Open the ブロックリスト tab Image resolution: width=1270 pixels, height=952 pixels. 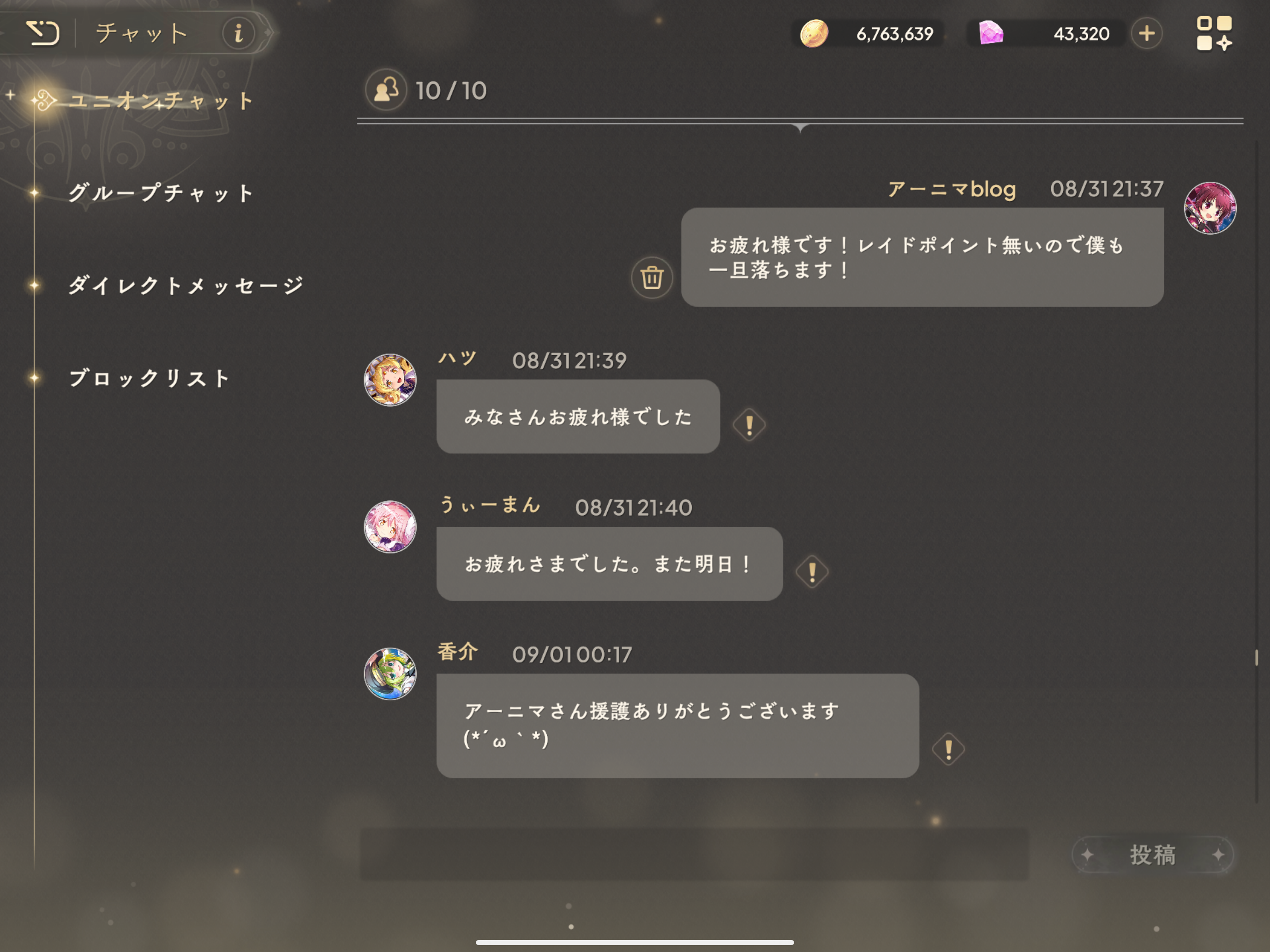click(149, 378)
